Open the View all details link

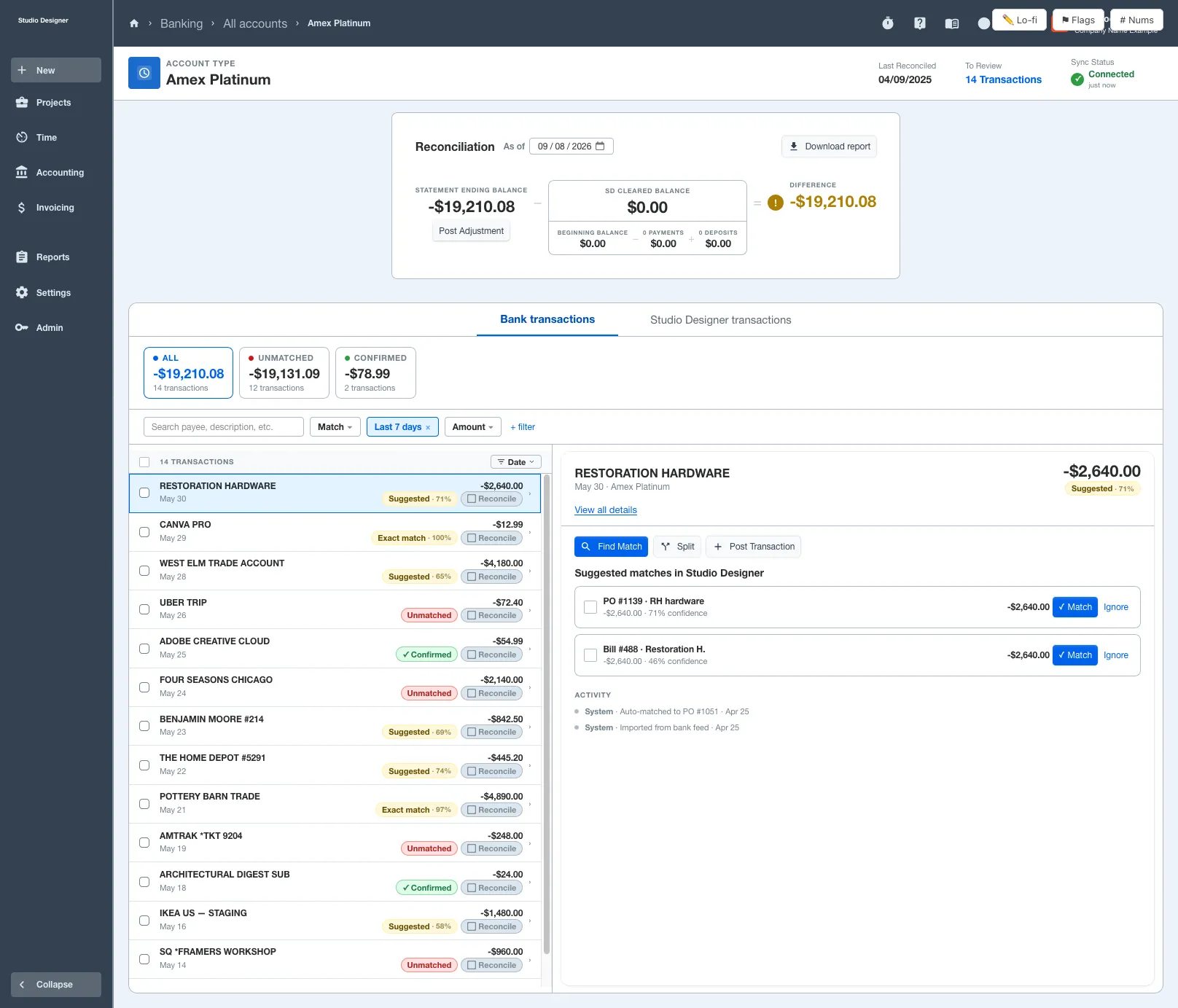tap(606, 510)
